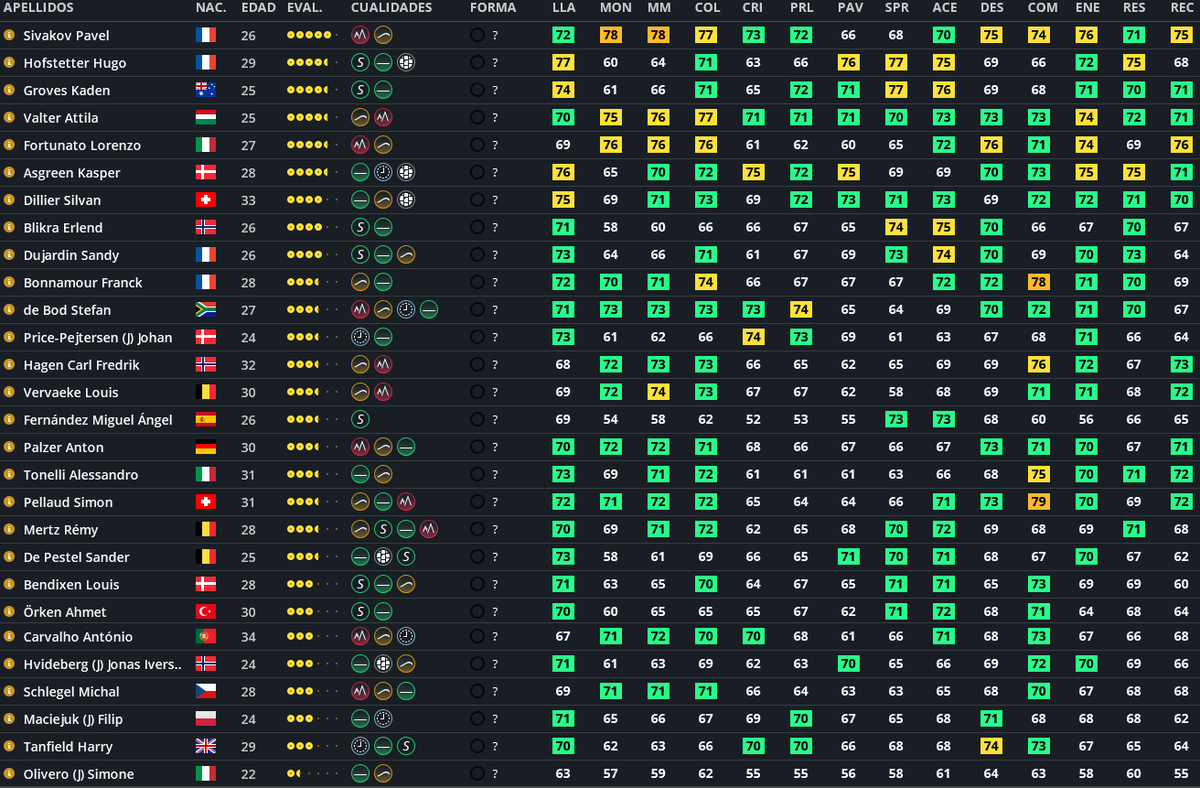This screenshot has width=1200, height=788.
Task: Click de Bod Stefan's South African flag
Action: pos(206,310)
